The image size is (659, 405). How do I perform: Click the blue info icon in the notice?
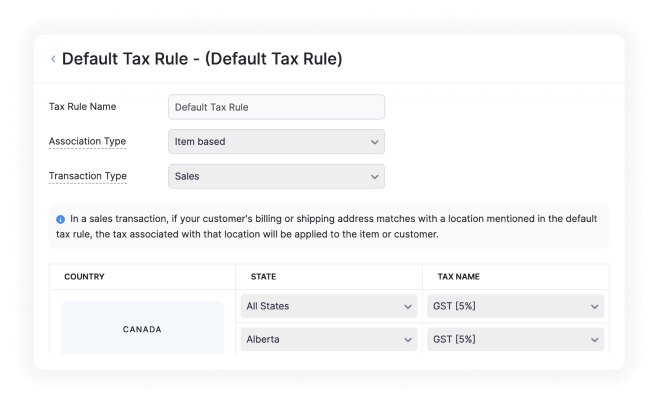[61, 218]
